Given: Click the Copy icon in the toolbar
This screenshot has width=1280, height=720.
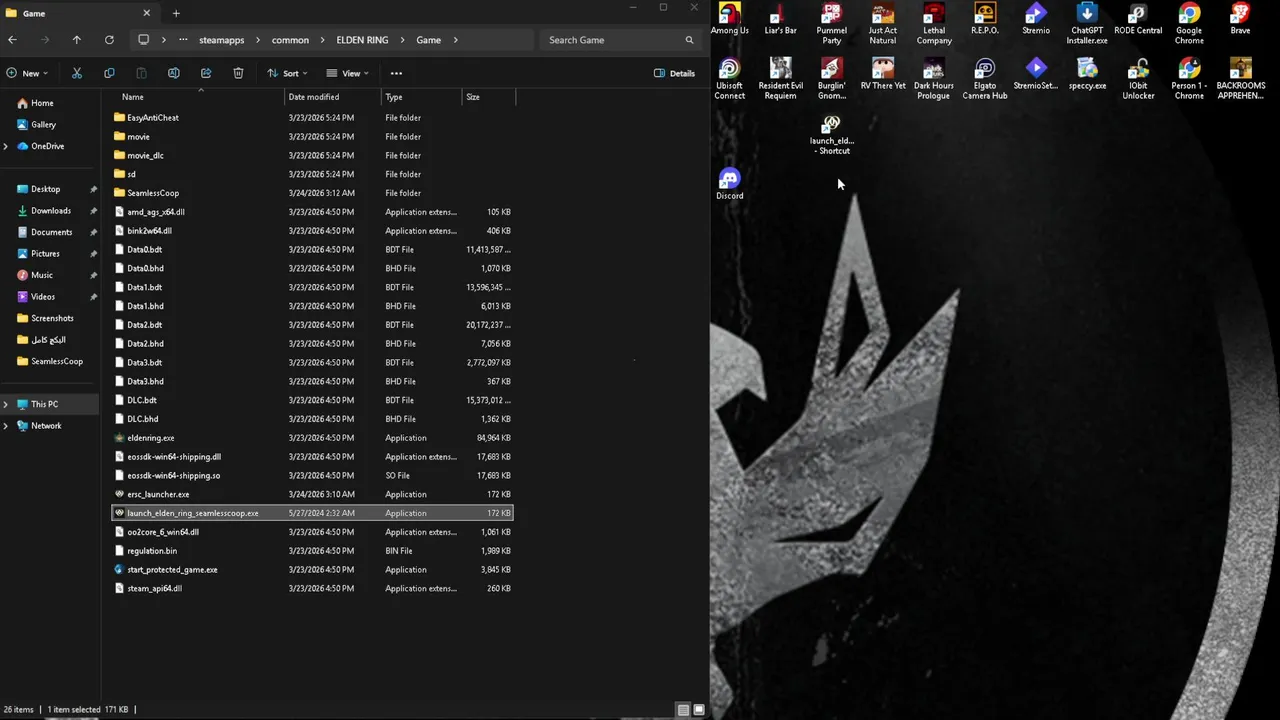Looking at the screenshot, I should coord(109,73).
